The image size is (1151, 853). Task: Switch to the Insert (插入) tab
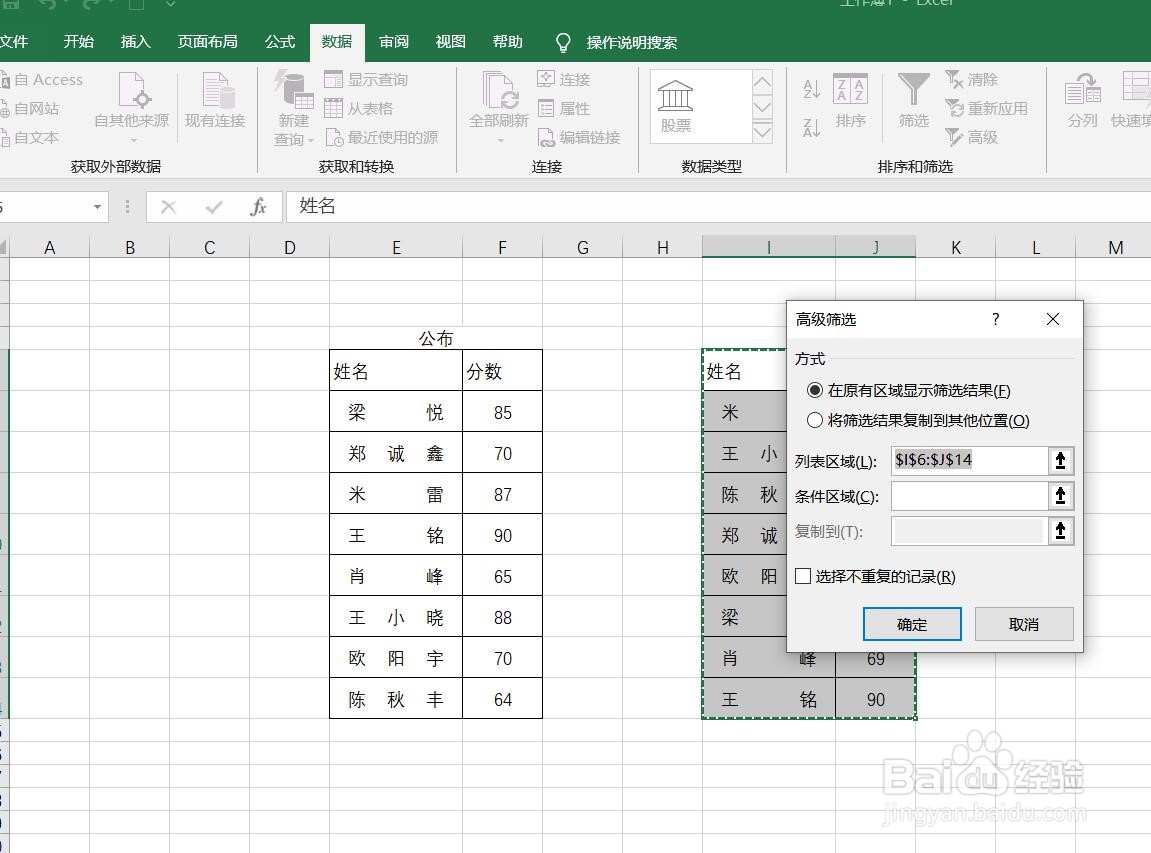click(x=136, y=42)
